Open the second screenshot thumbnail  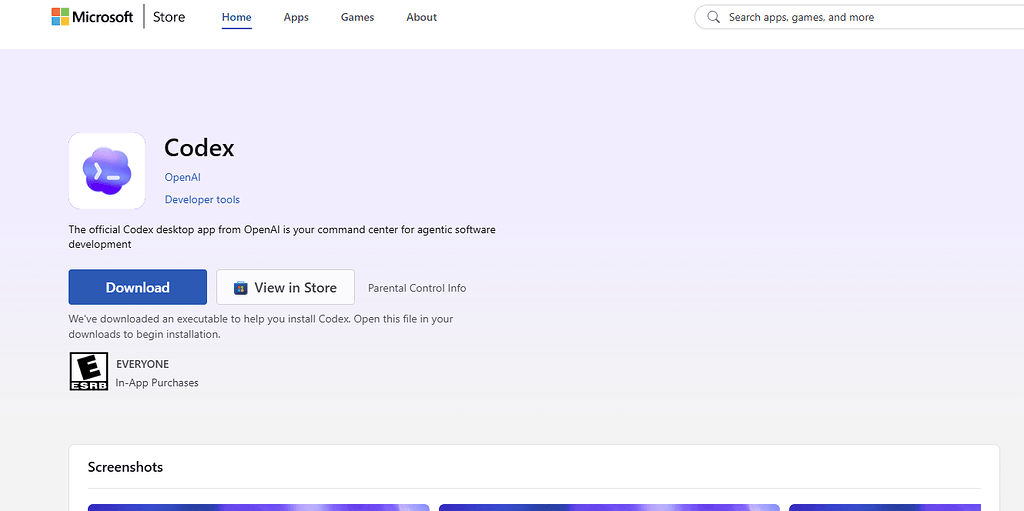pyautogui.click(x=609, y=507)
